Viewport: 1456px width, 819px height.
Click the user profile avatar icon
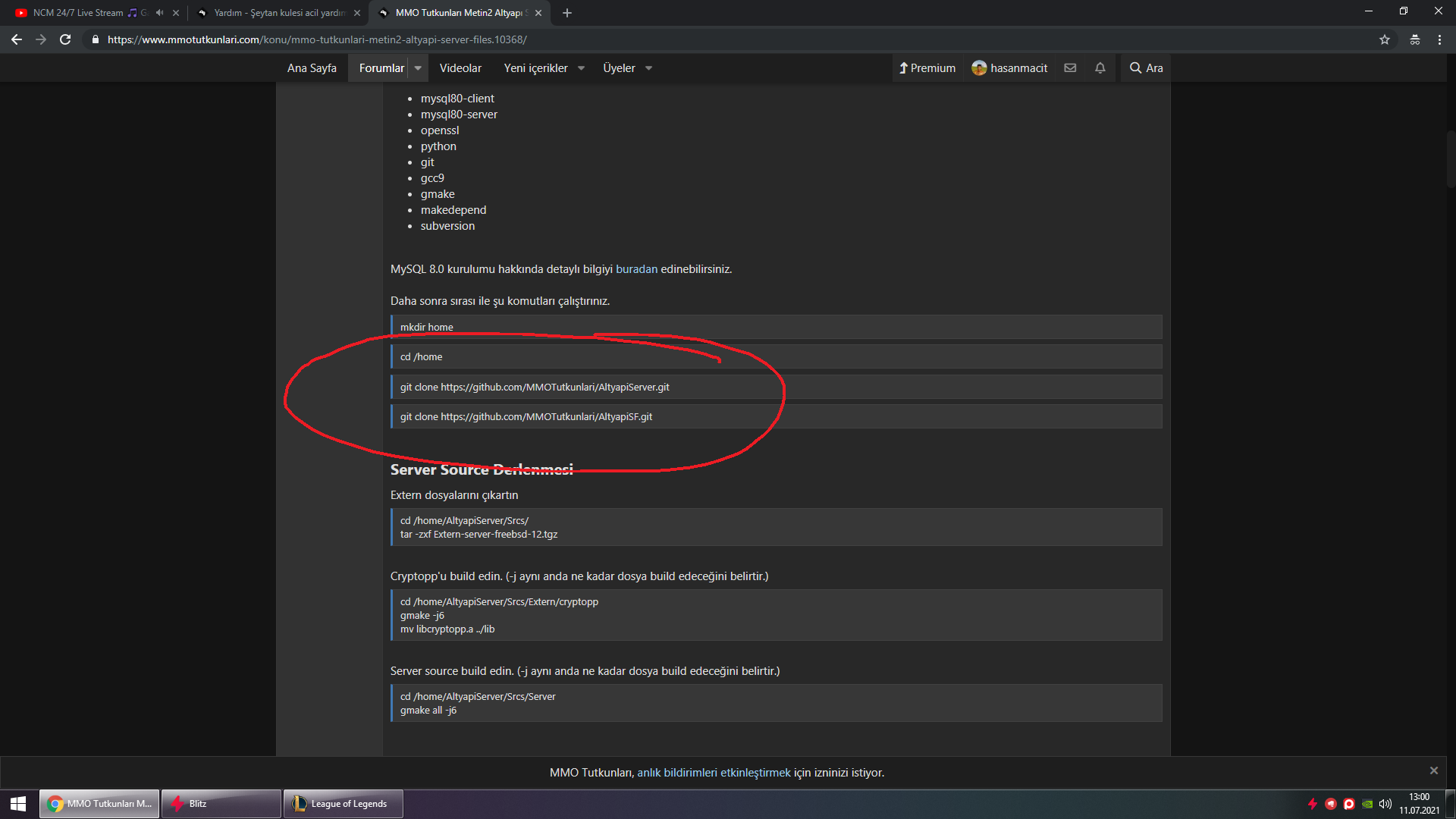click(978, 68)
